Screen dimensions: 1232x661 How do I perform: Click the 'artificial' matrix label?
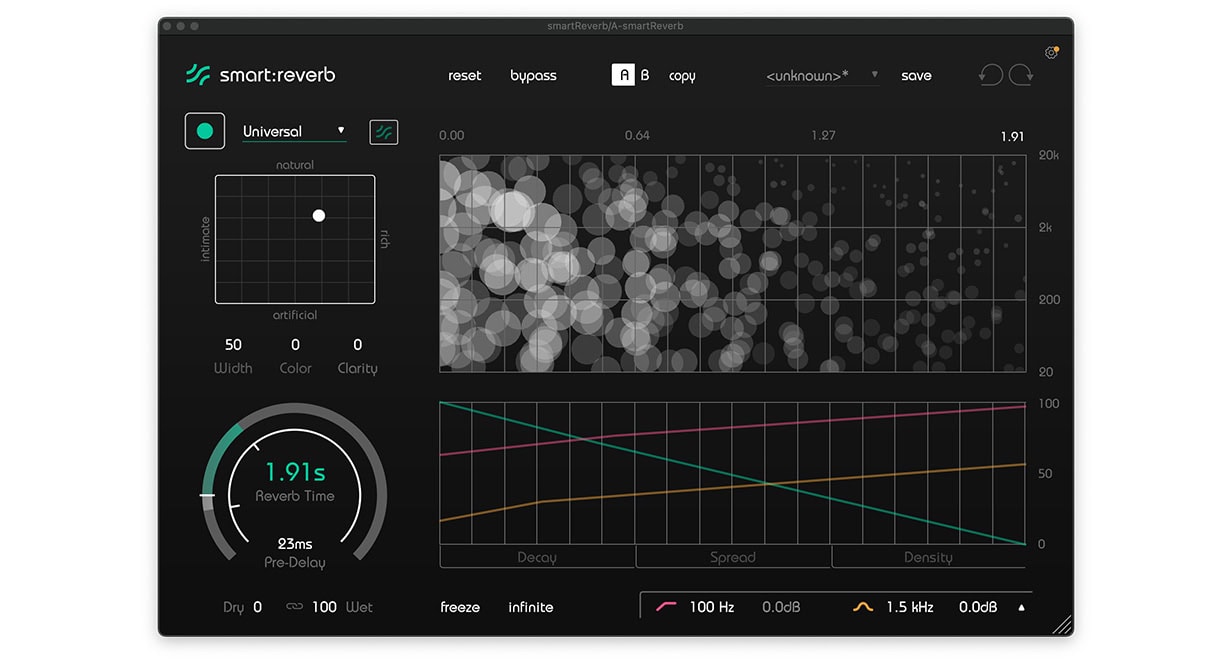coord(295,315)
